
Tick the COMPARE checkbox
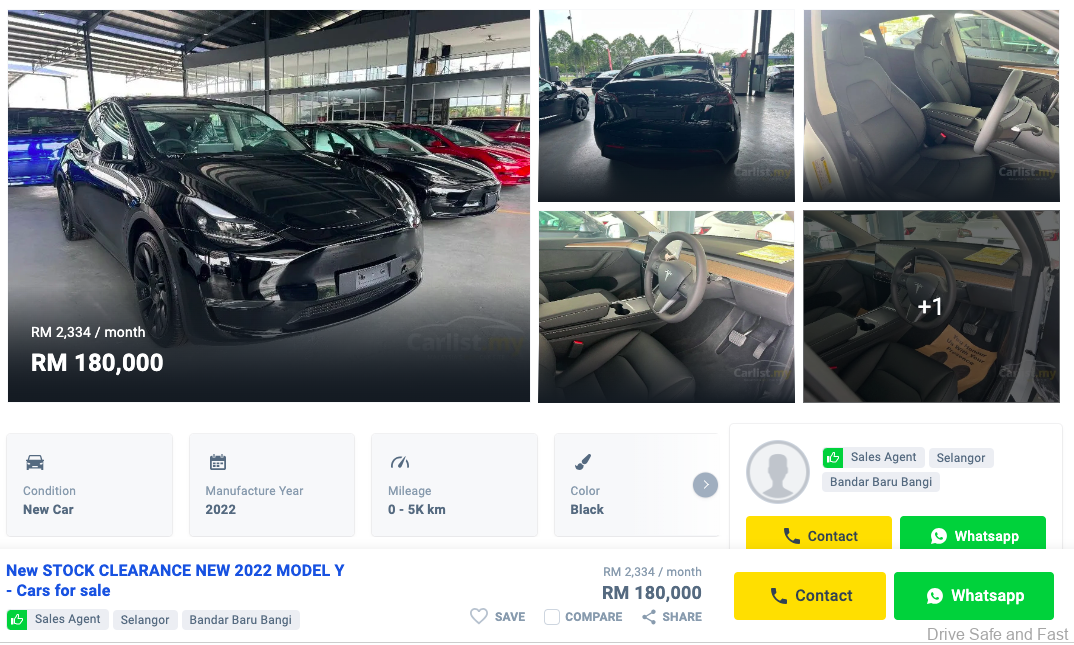[552, 617]
